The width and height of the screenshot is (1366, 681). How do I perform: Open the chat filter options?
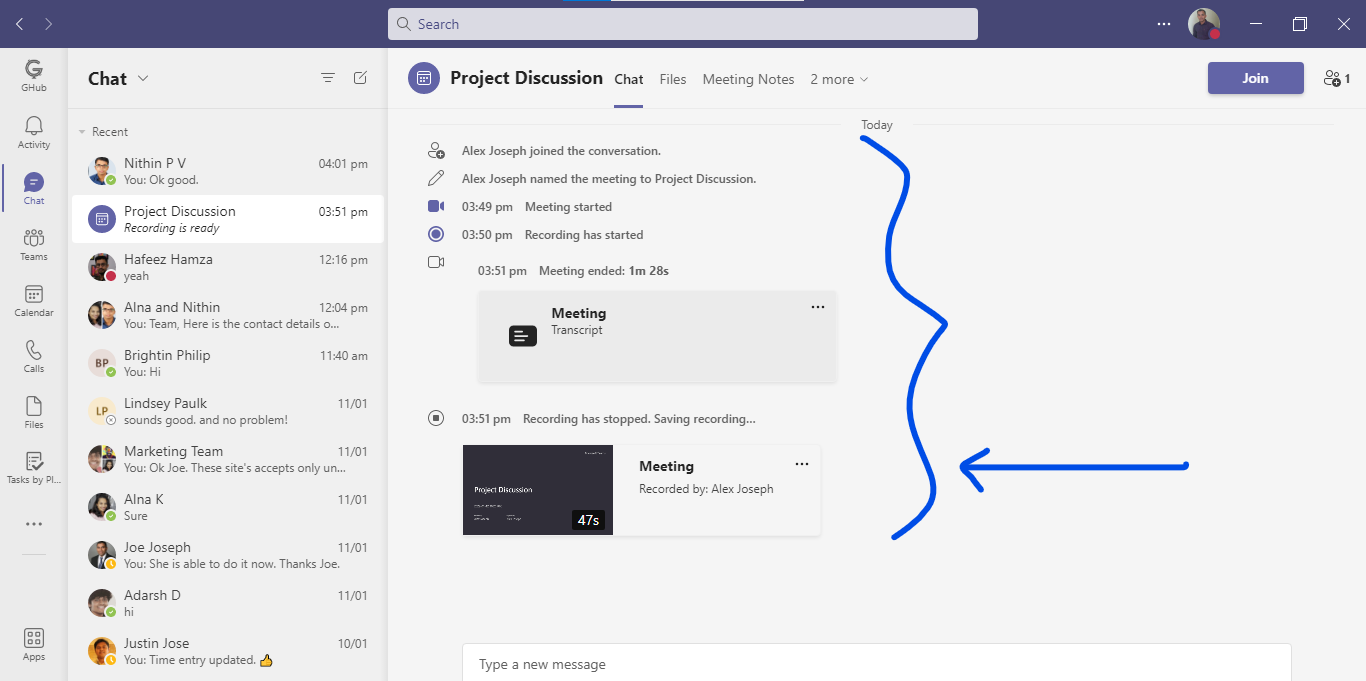tap(327, 77)
